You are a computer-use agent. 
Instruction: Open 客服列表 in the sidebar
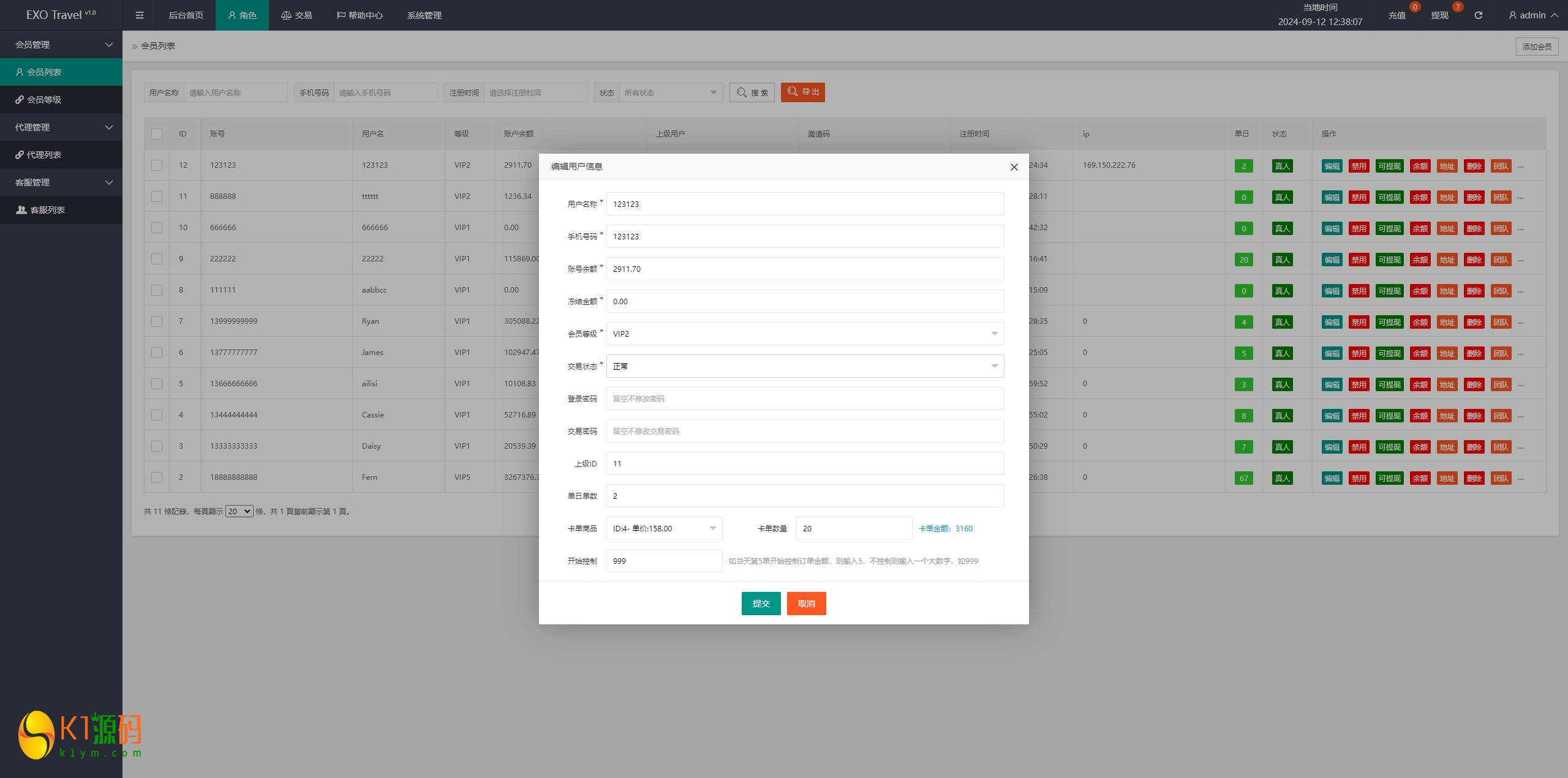pos(61,210)
